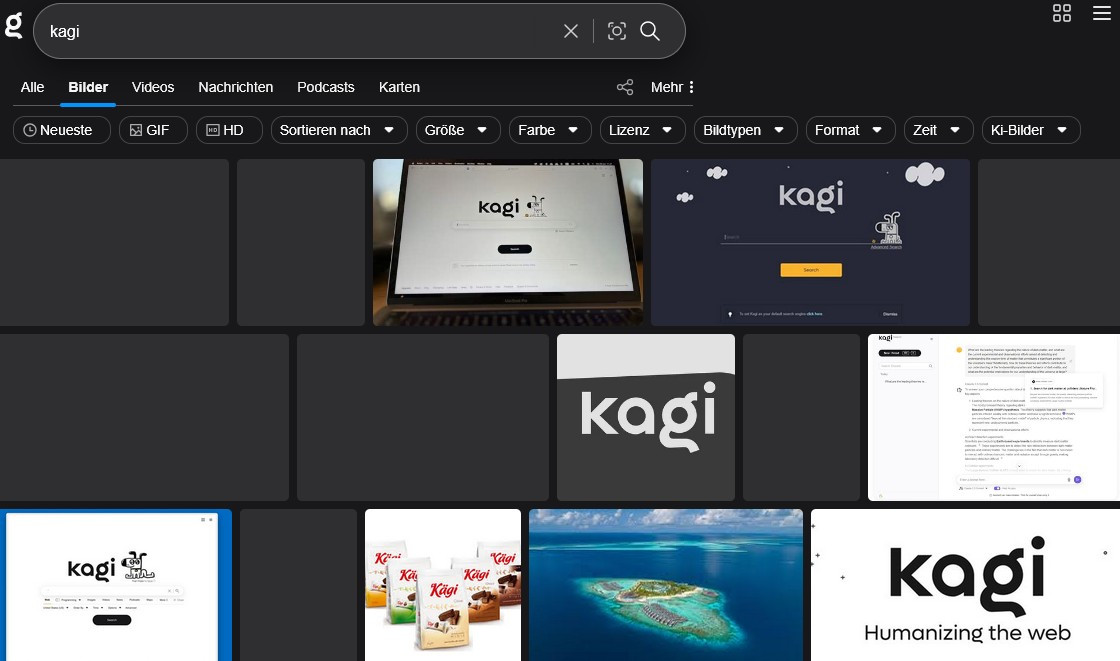The height and width of the screenshot is (661, 1120).
Task: Toggle the Neueste filter
Action: tap(61, 130)
